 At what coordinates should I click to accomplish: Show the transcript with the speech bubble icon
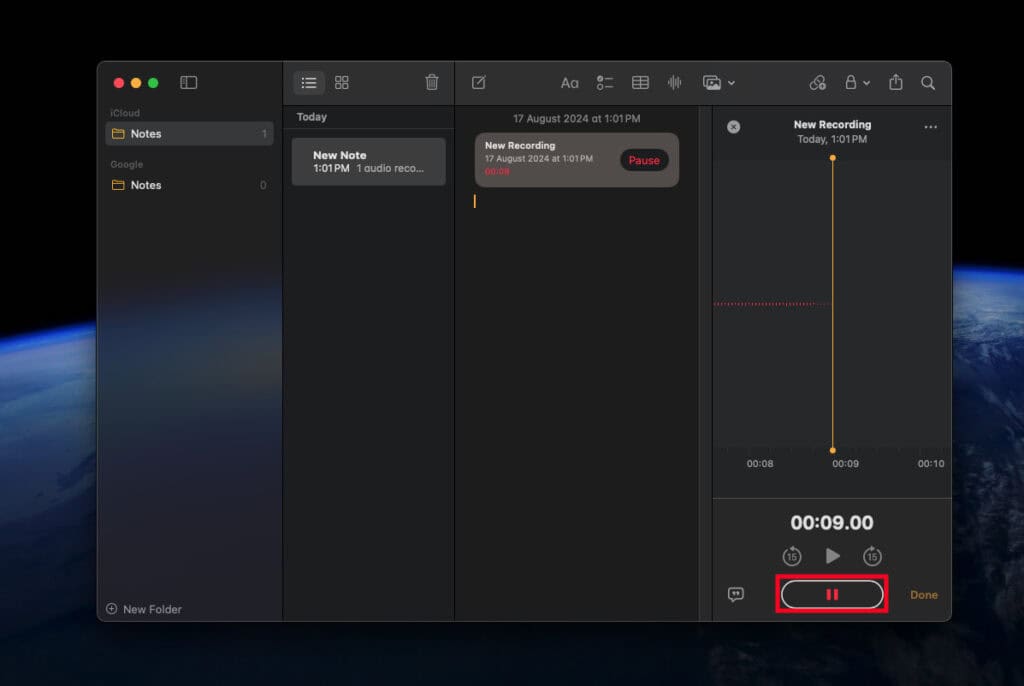tap(737, 594)
